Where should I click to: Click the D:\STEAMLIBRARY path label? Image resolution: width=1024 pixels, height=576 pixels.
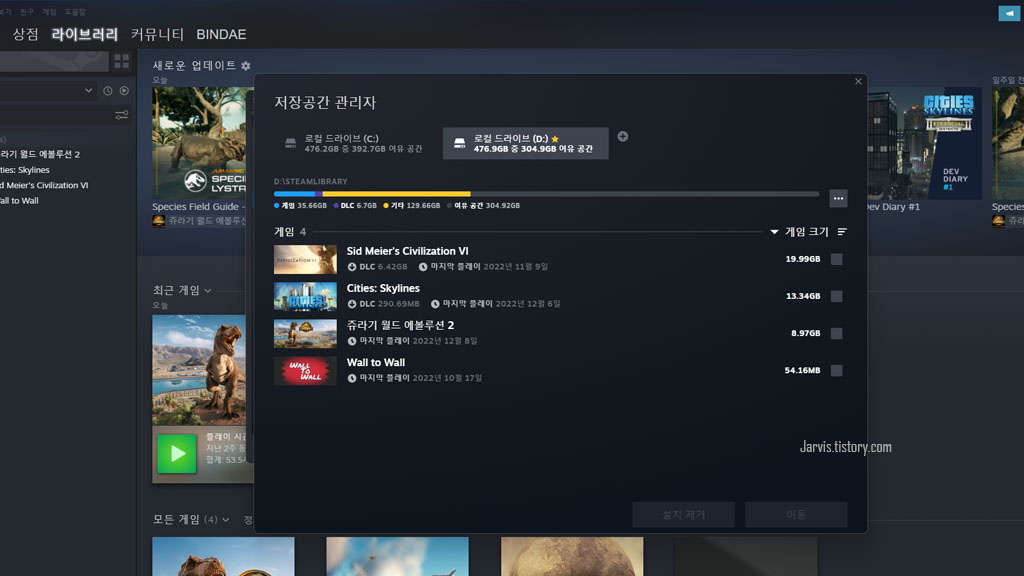click(311, 182)
